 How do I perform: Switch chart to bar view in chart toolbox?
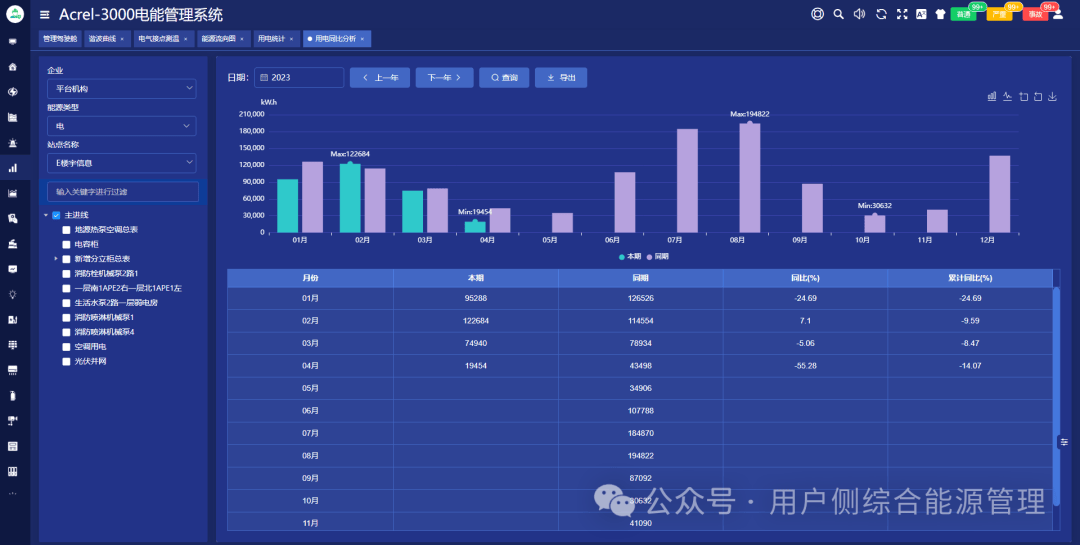992,96
